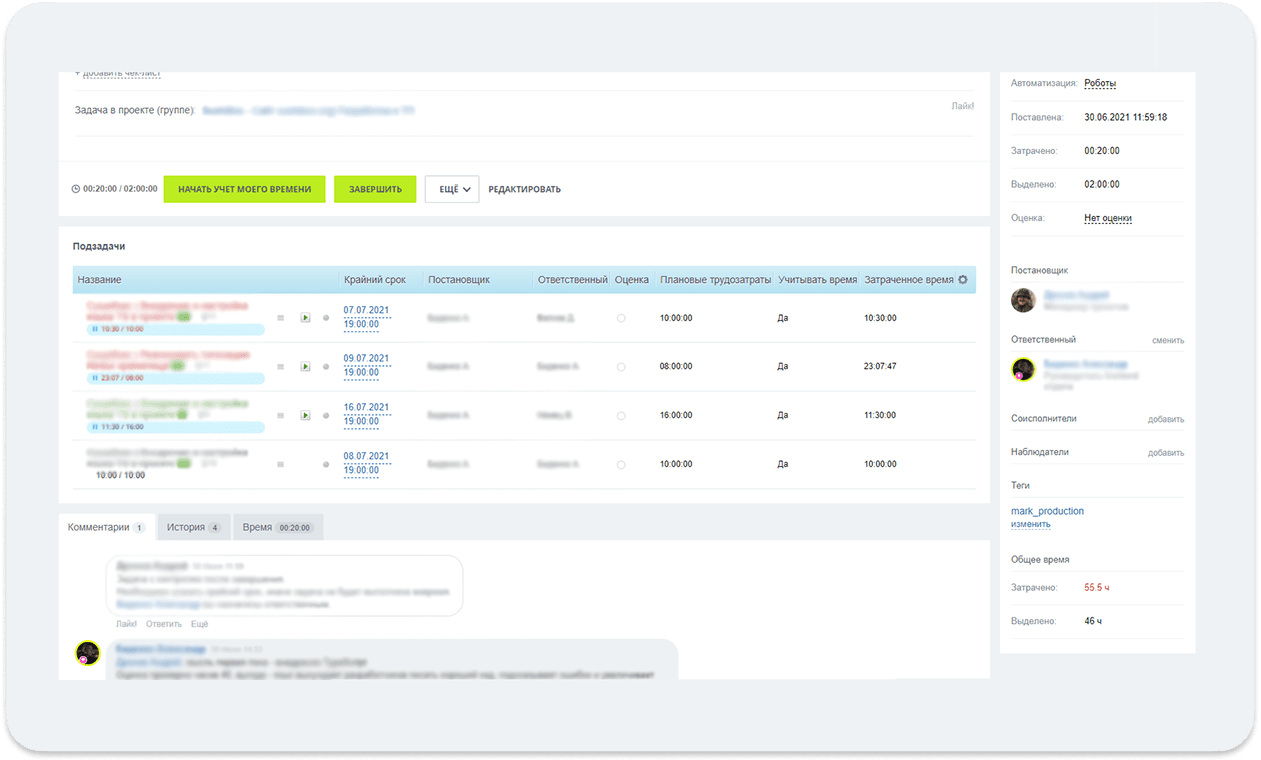Image resolution: width=1261 pixels, height=760 pixels.
Task: Click the mark_production tag link
Action: click(x=1047, y=511)
